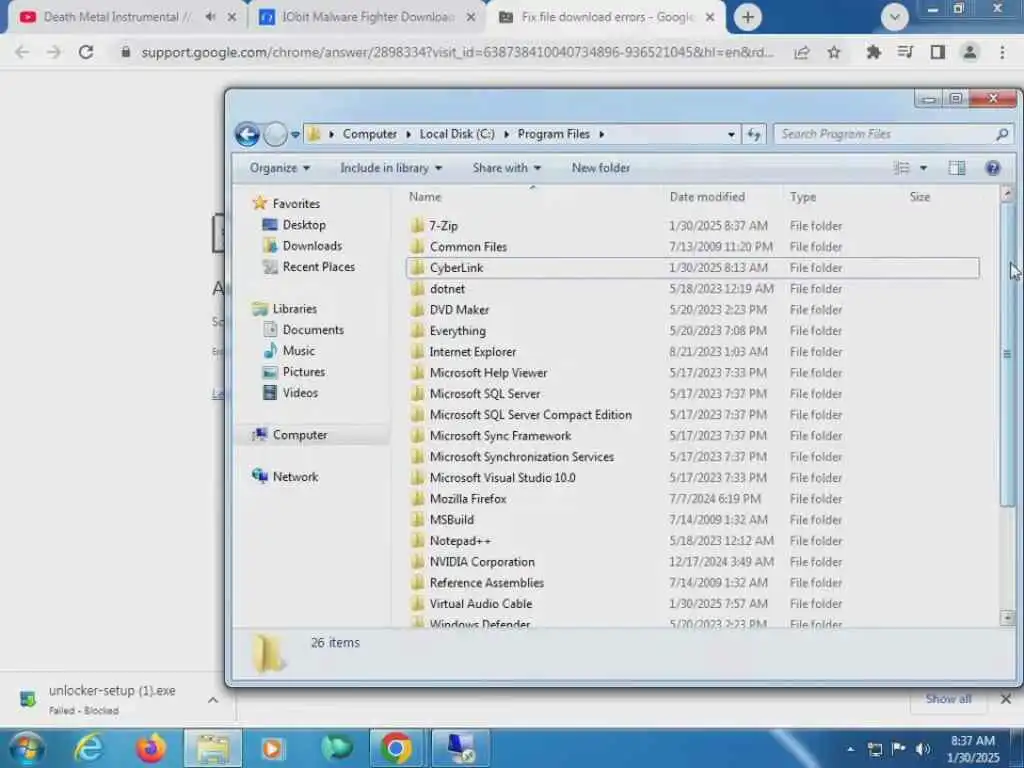The image size is (1024, 768).
Task: Open the Organize menu
Action: coord(280,168)
